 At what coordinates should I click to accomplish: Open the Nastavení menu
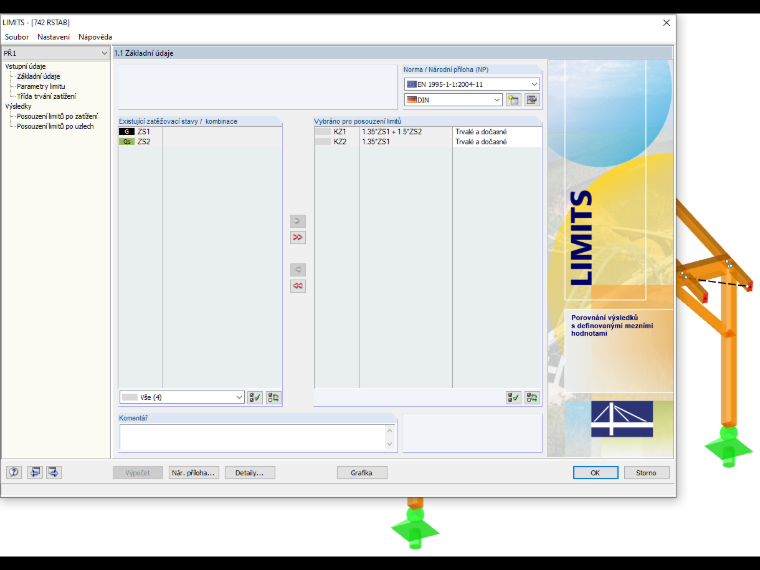53,37
